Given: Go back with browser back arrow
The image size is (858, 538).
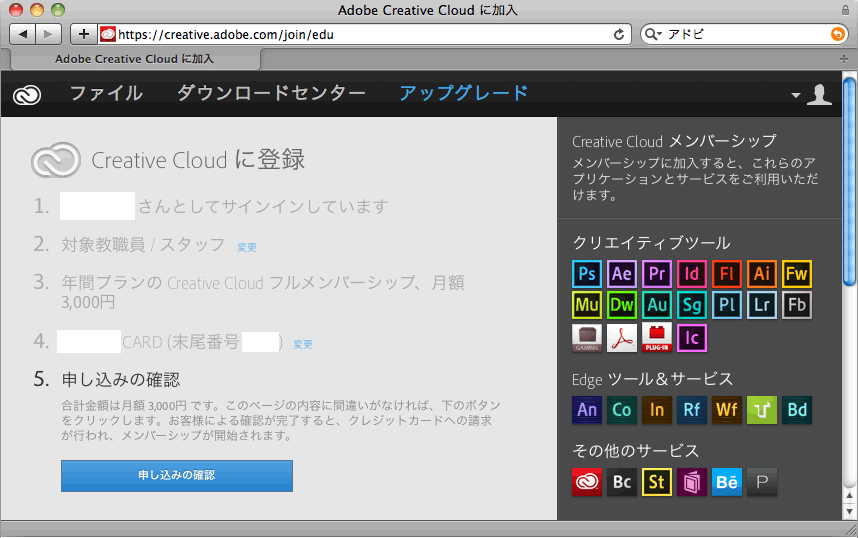Looking at the screenshot, I should 22,34.
